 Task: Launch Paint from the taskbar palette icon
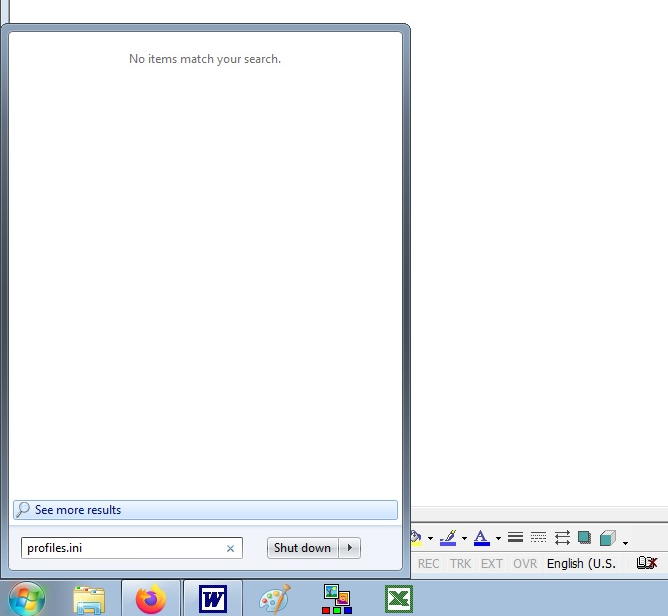pos(275,599)
